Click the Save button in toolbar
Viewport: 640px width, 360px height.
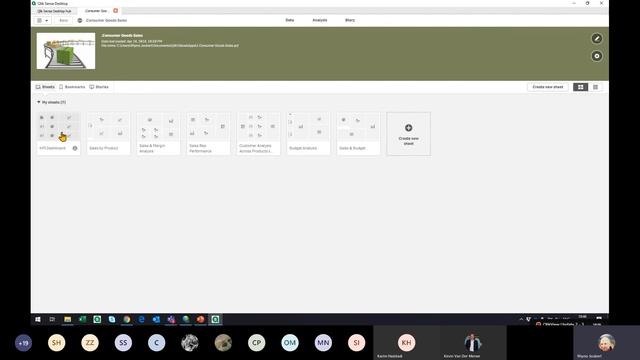(x=64, y=20)
